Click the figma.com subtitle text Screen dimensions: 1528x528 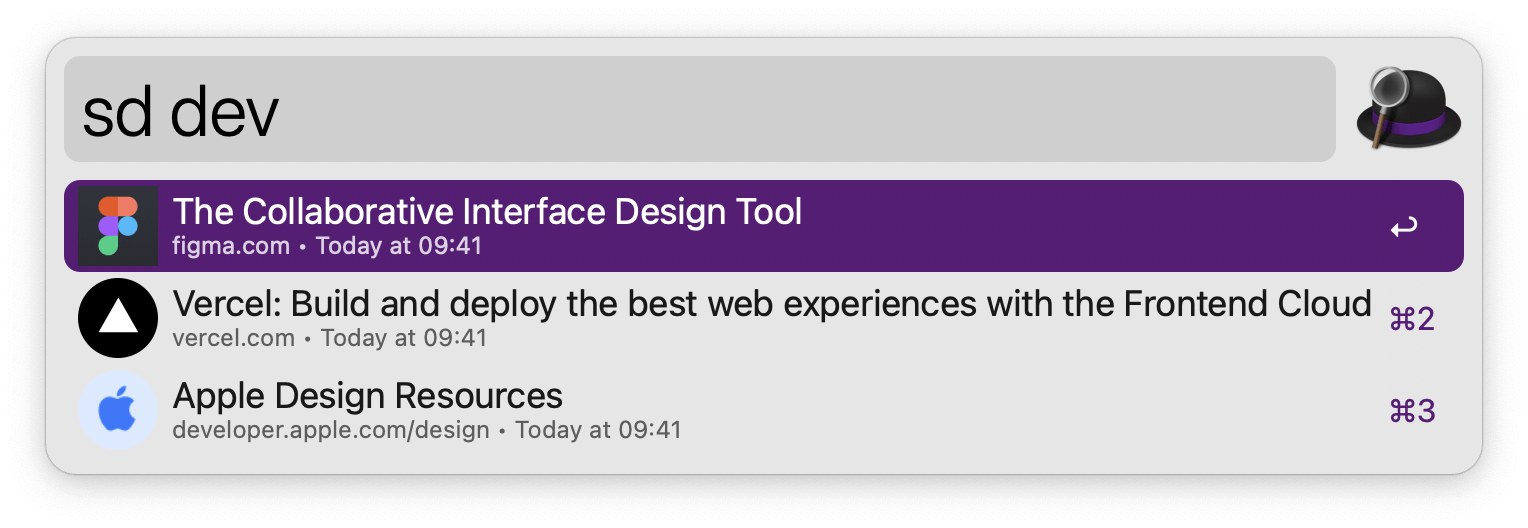231,245
